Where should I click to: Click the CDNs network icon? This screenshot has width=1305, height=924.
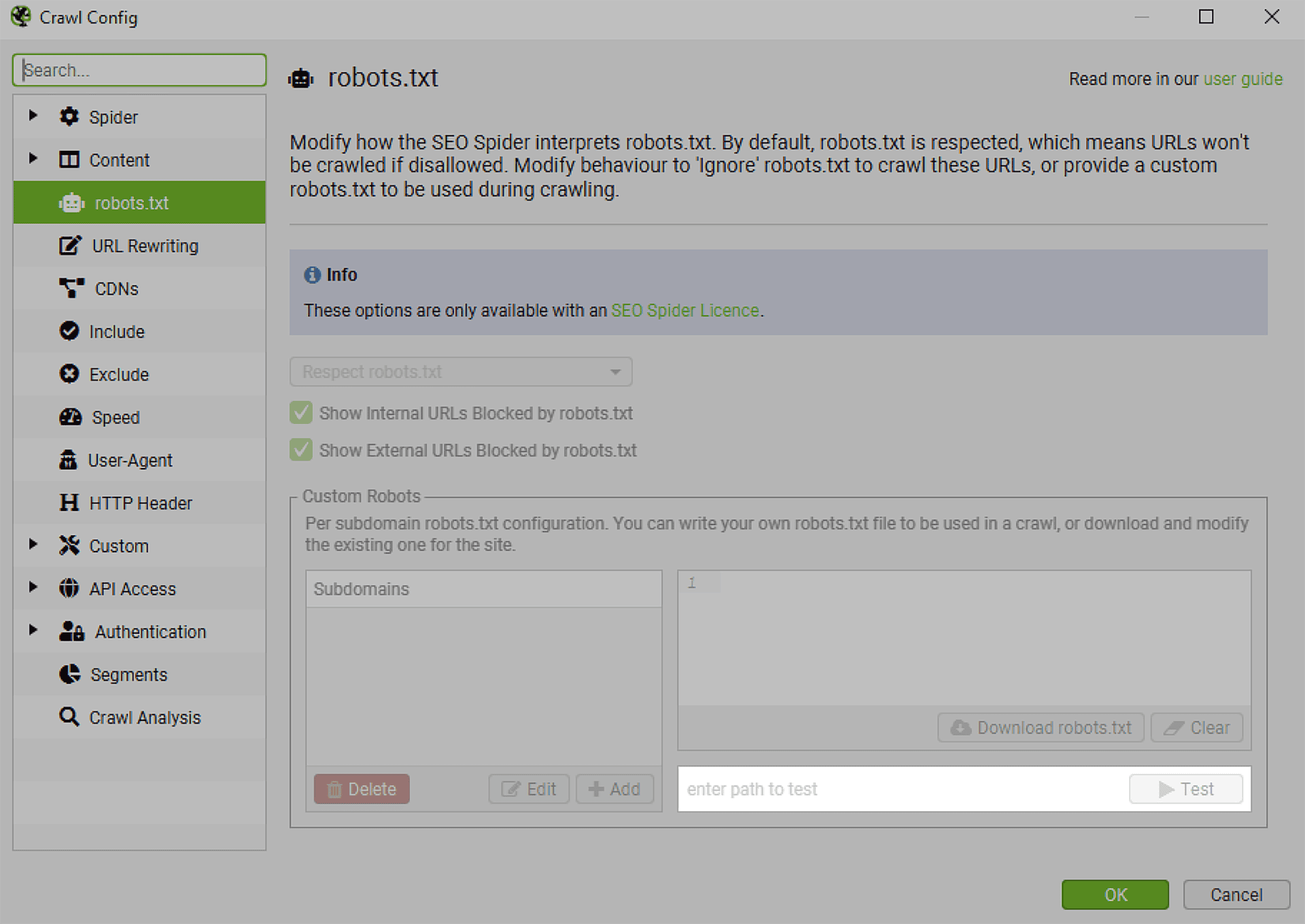coord(71,289)
